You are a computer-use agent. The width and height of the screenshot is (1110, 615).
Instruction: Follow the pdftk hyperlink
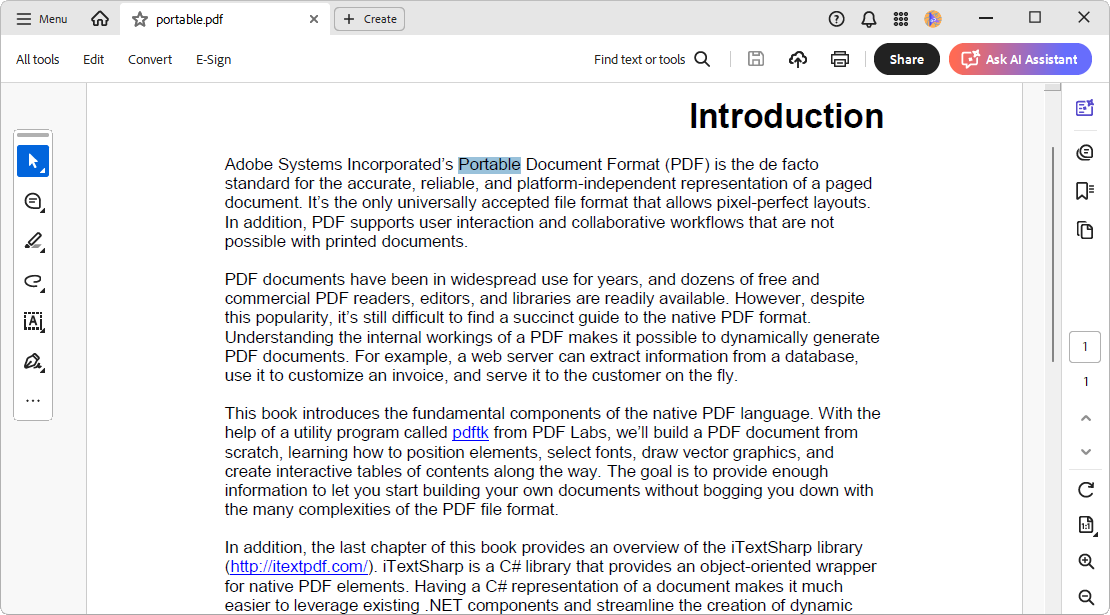[470, 432]
